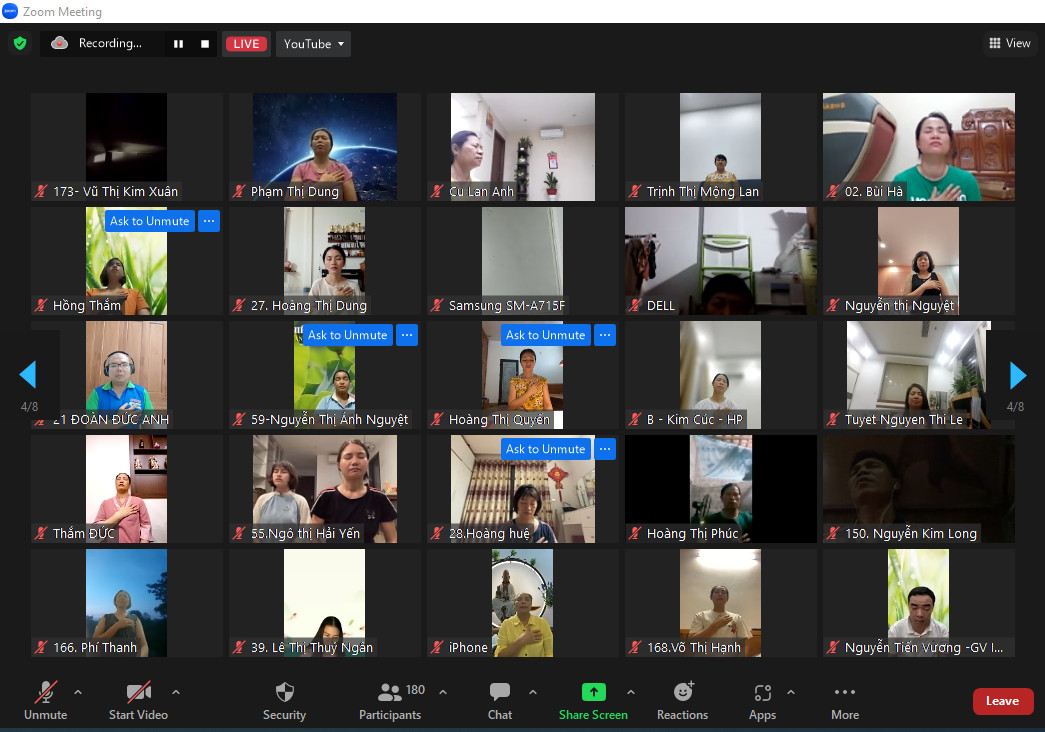The height and width of the screenshot is (732, 1045).
Task: Ask Hoàng Thị Quyên to unmute
Action: (x=545, y=335)
